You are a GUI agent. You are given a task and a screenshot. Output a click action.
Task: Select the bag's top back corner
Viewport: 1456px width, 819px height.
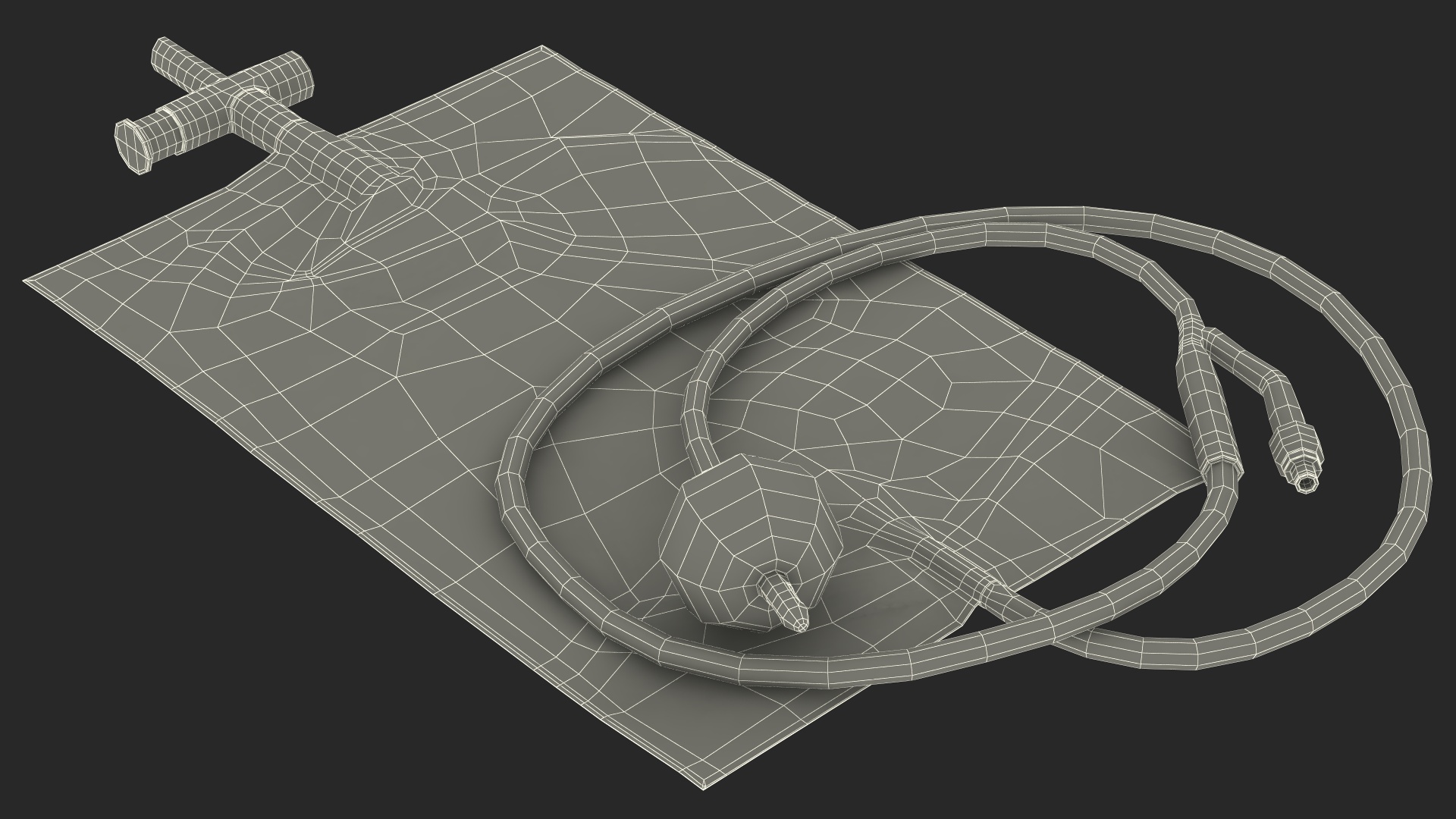(x=541, y=50)
